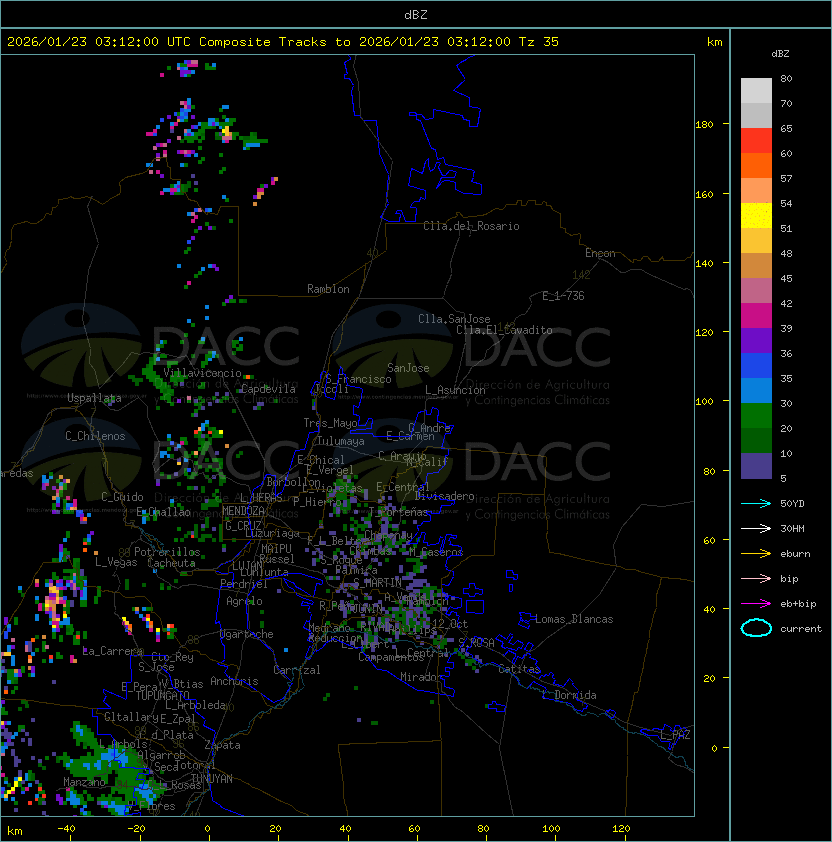
Task: Click the -20 km horizontal axis tick label
Action: pos(136,829)
